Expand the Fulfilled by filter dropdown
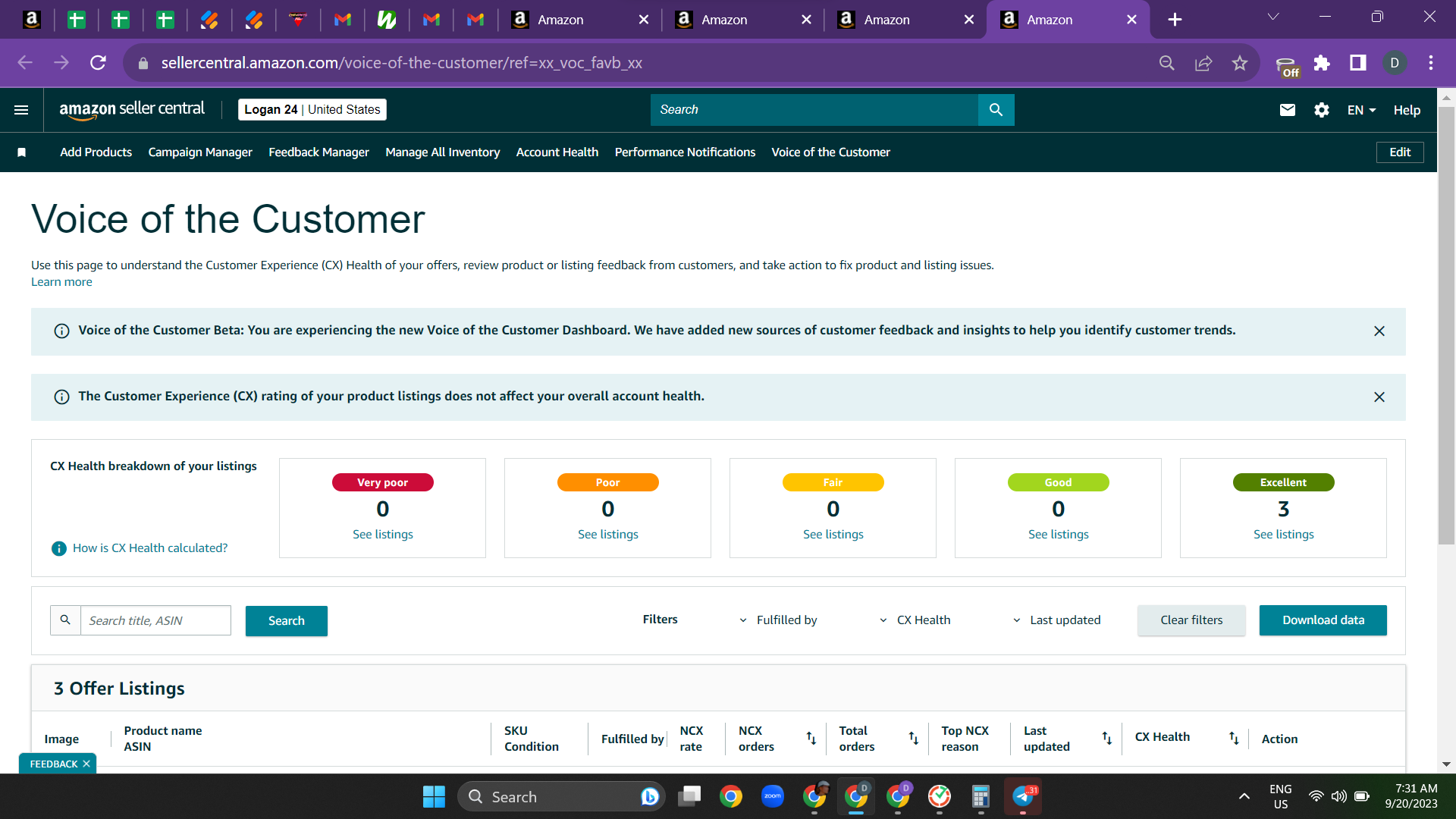This screenshot has width=1456, height=819. point(779,620)
